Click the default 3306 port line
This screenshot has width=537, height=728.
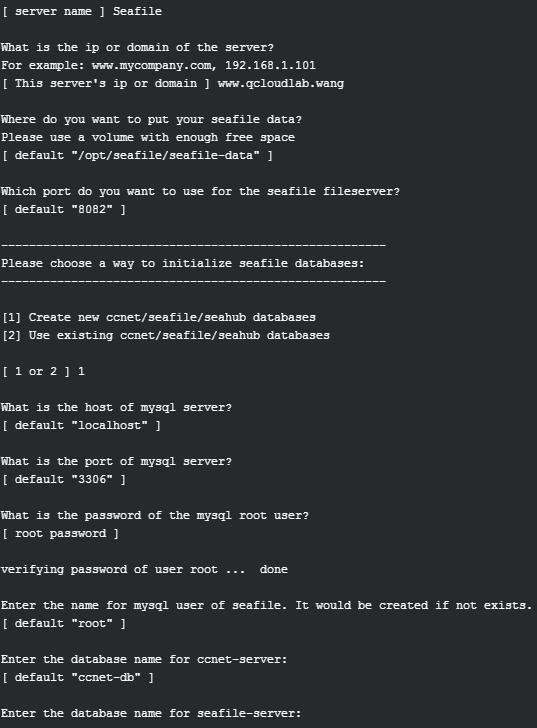(x=64, y=479)
